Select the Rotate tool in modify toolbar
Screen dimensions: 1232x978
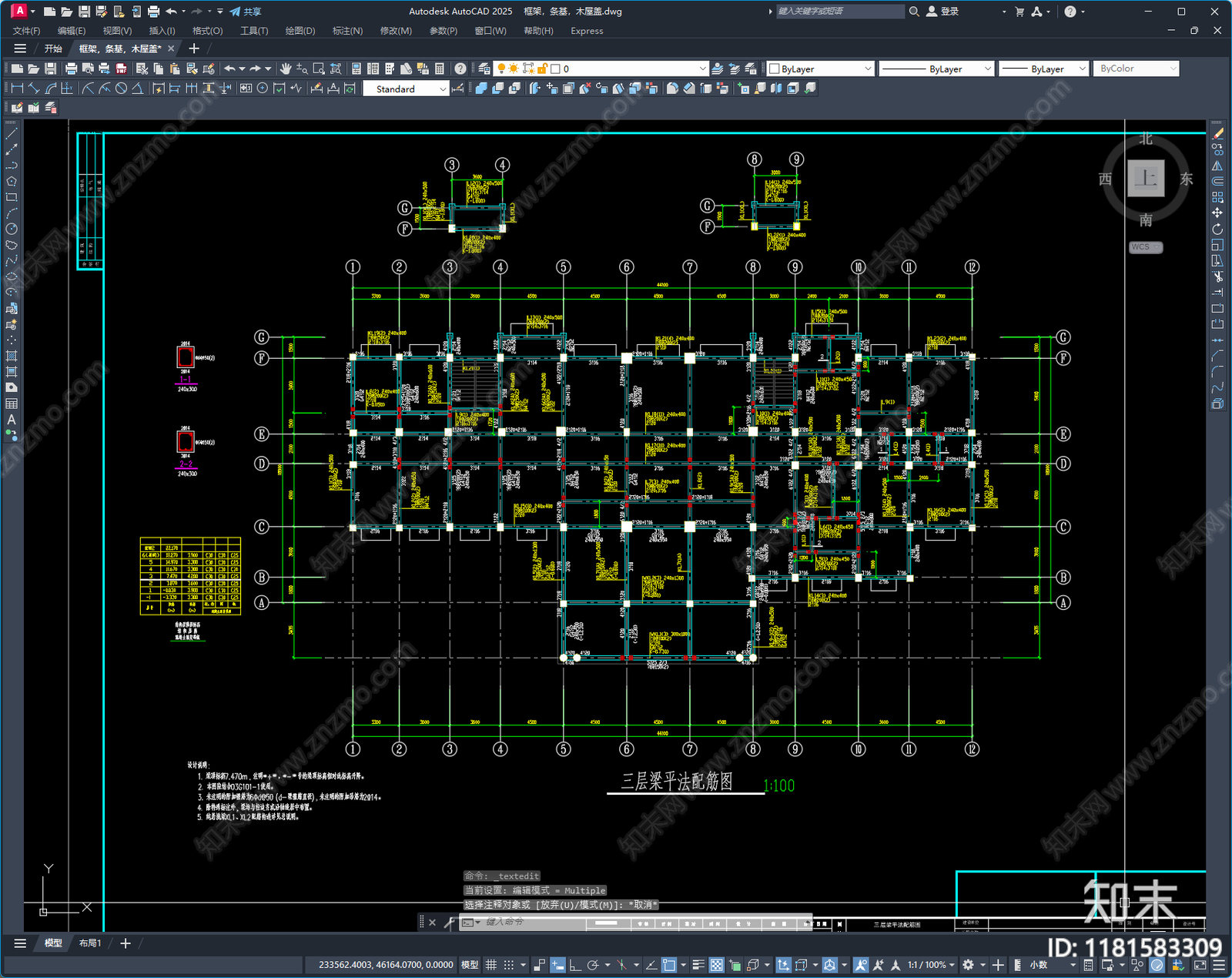pos(1217,229)
